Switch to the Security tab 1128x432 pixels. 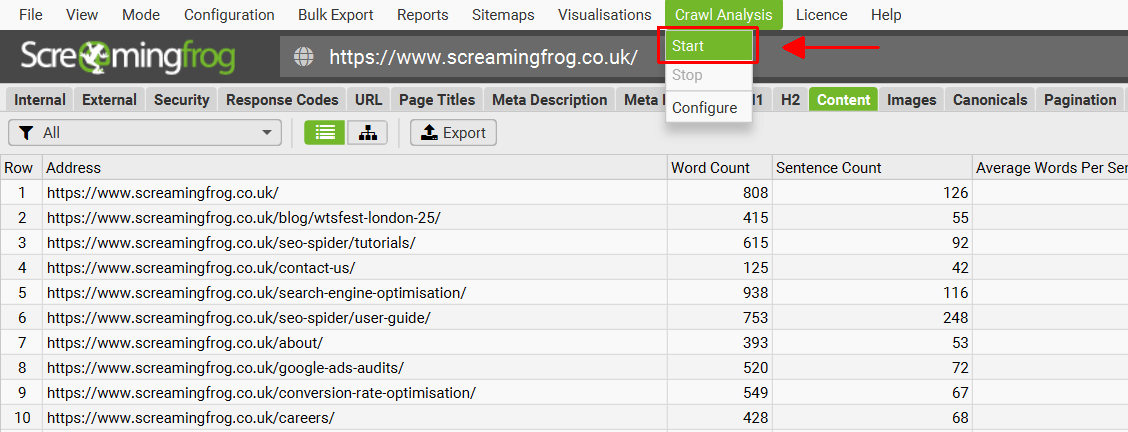click(181, 100)
